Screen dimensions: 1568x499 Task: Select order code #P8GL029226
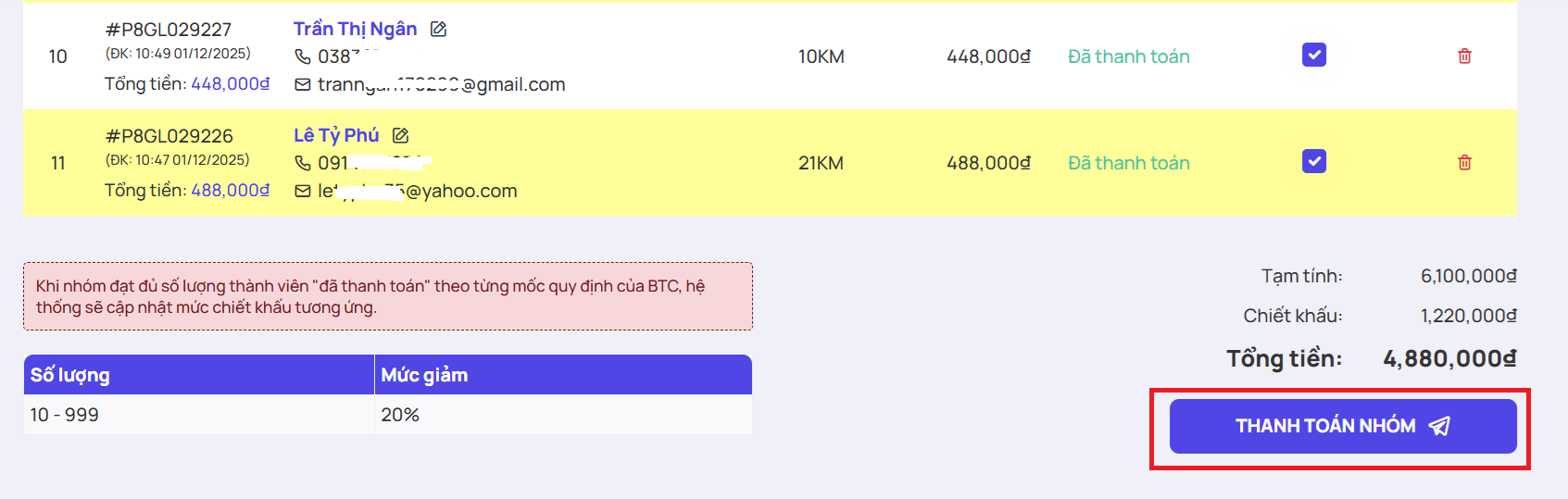(x=169, y=136)
